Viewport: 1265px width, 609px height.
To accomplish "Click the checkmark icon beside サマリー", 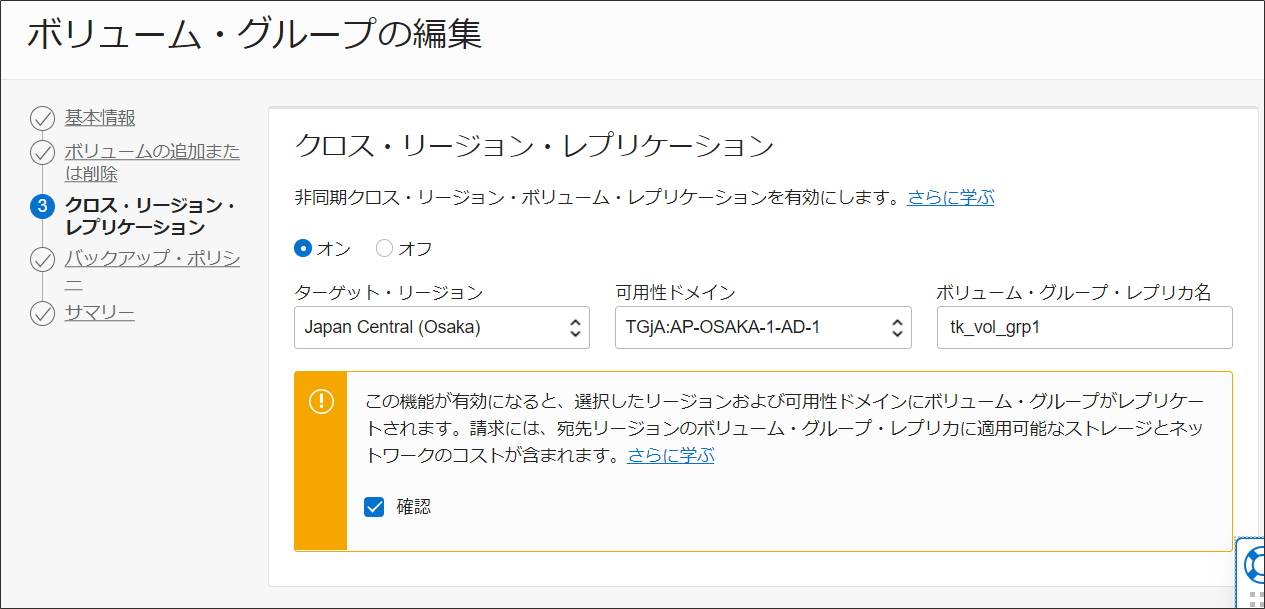I will click(42, 315).
